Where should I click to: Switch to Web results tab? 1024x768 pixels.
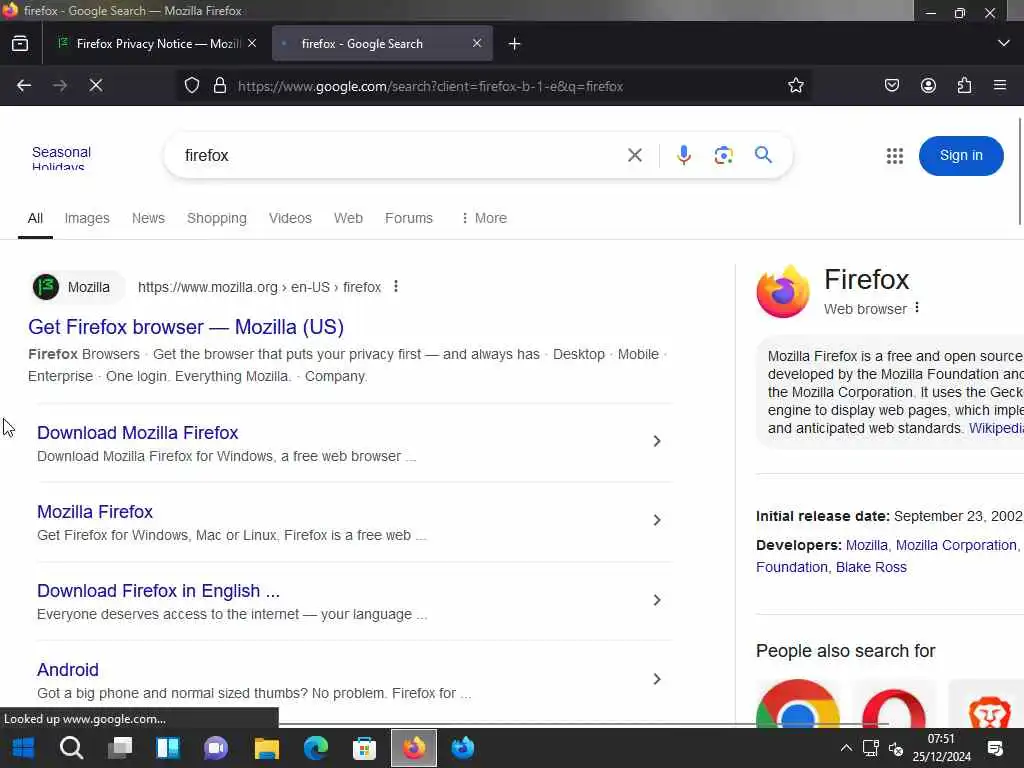tap(348, 218)
